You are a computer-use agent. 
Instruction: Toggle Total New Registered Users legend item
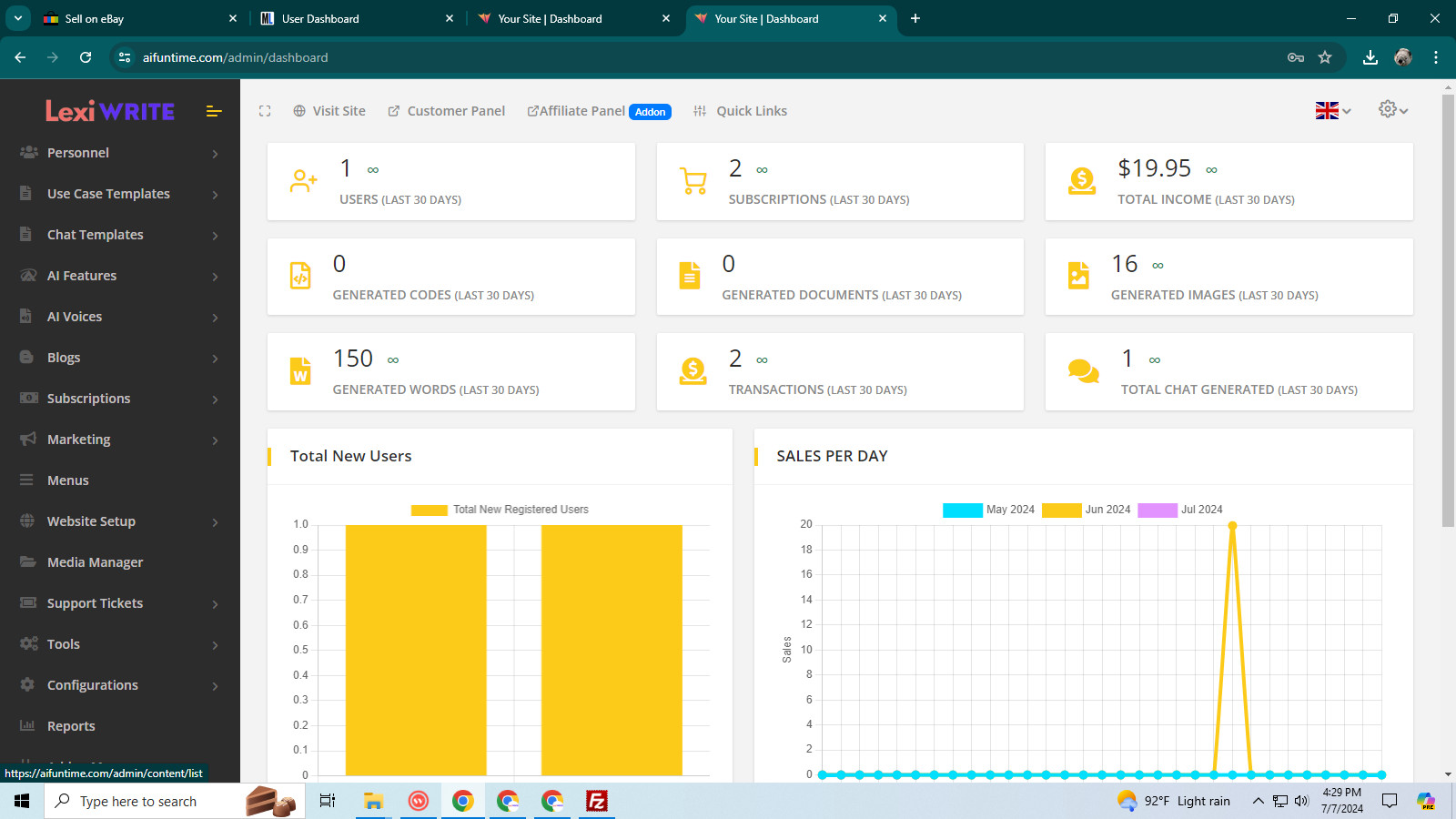[x=500, y=510]
